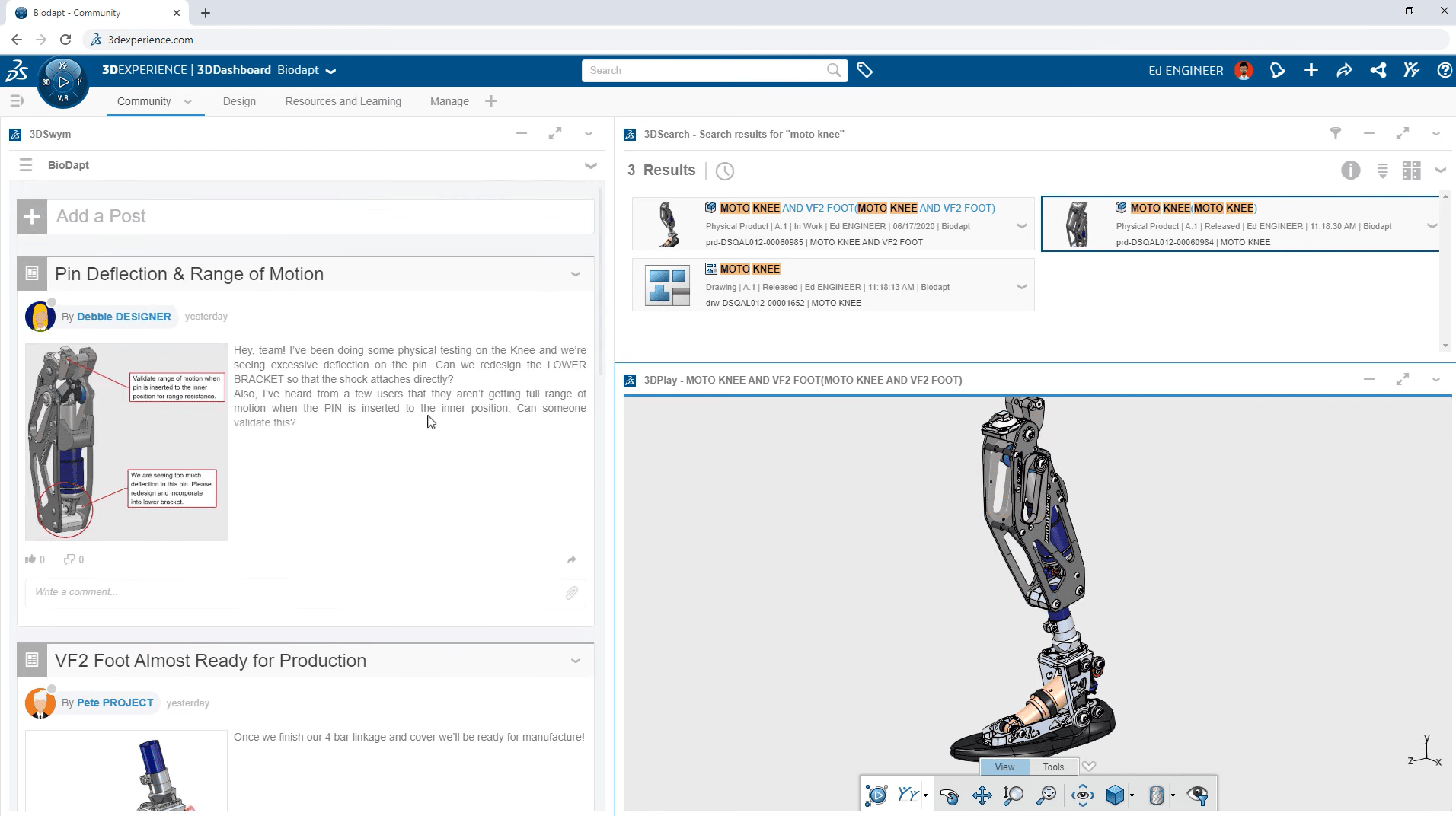Viewport: 1456px width, 816px height.
Task: Open the comment count on the Pin Deflection post
Action: tap(74, 559)
